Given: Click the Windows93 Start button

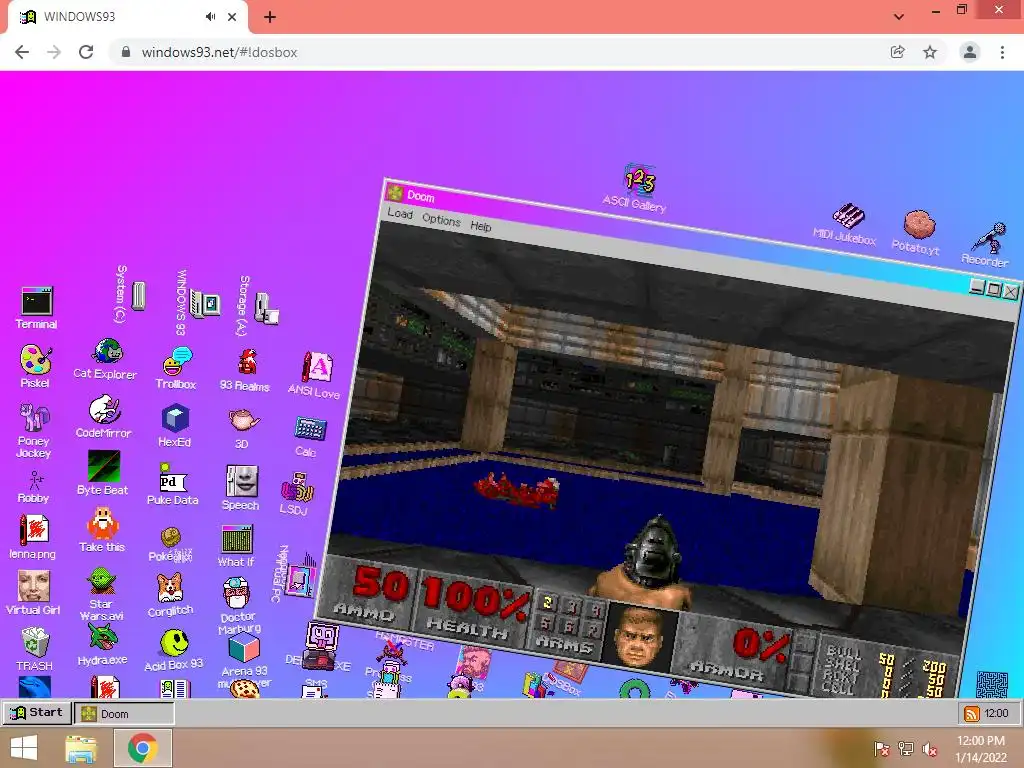Looking at the screenshot, I should (x=37, y=712).
